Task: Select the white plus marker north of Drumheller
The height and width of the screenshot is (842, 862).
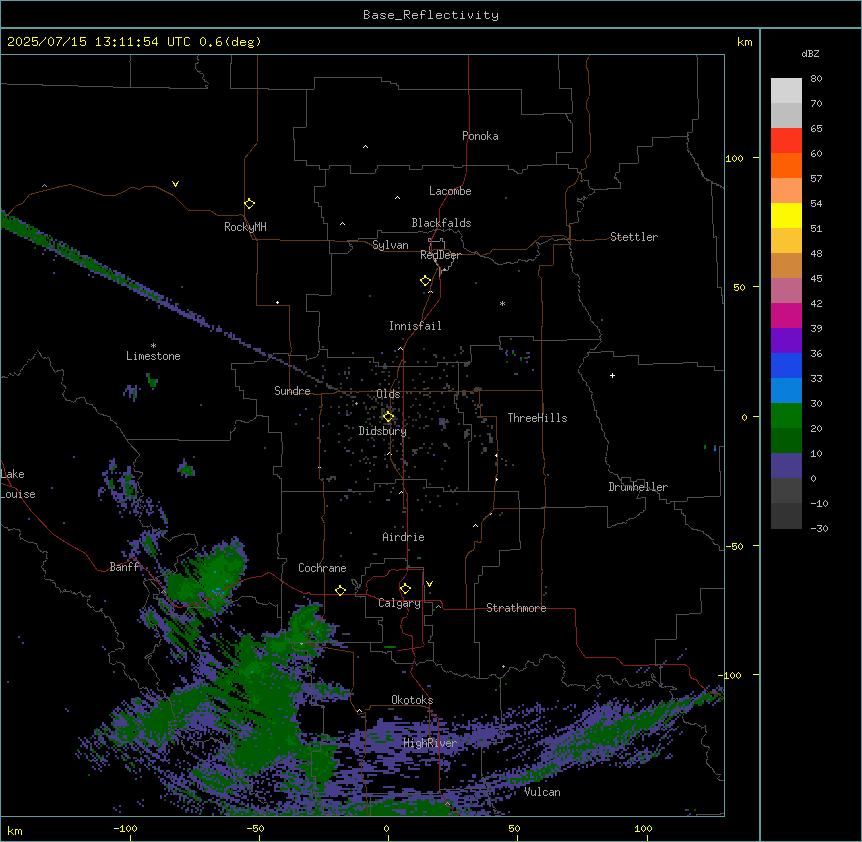Action: (612, 375)
